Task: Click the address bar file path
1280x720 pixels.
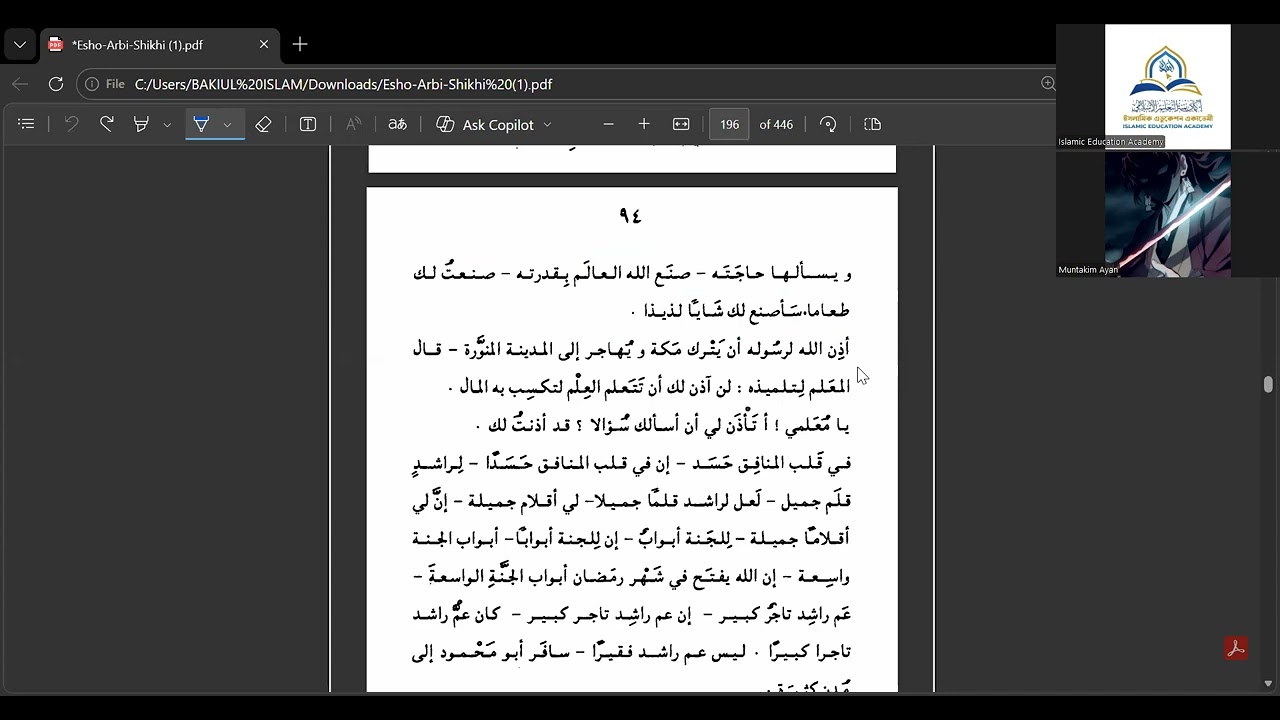Action: click(x=343, y=84)
